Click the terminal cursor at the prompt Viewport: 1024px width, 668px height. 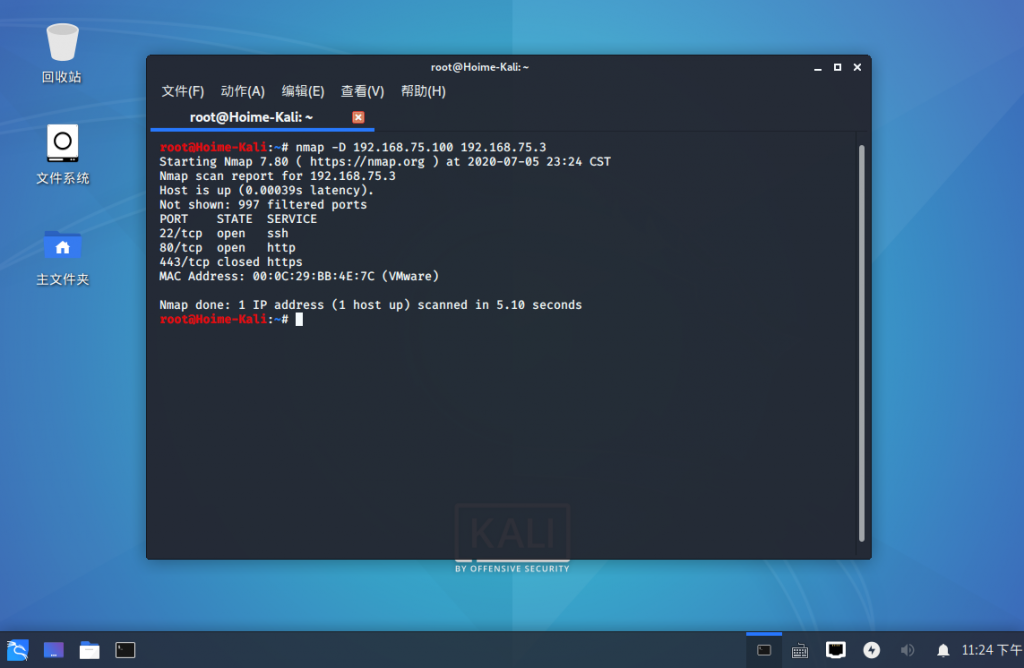(x=299, y=319)
